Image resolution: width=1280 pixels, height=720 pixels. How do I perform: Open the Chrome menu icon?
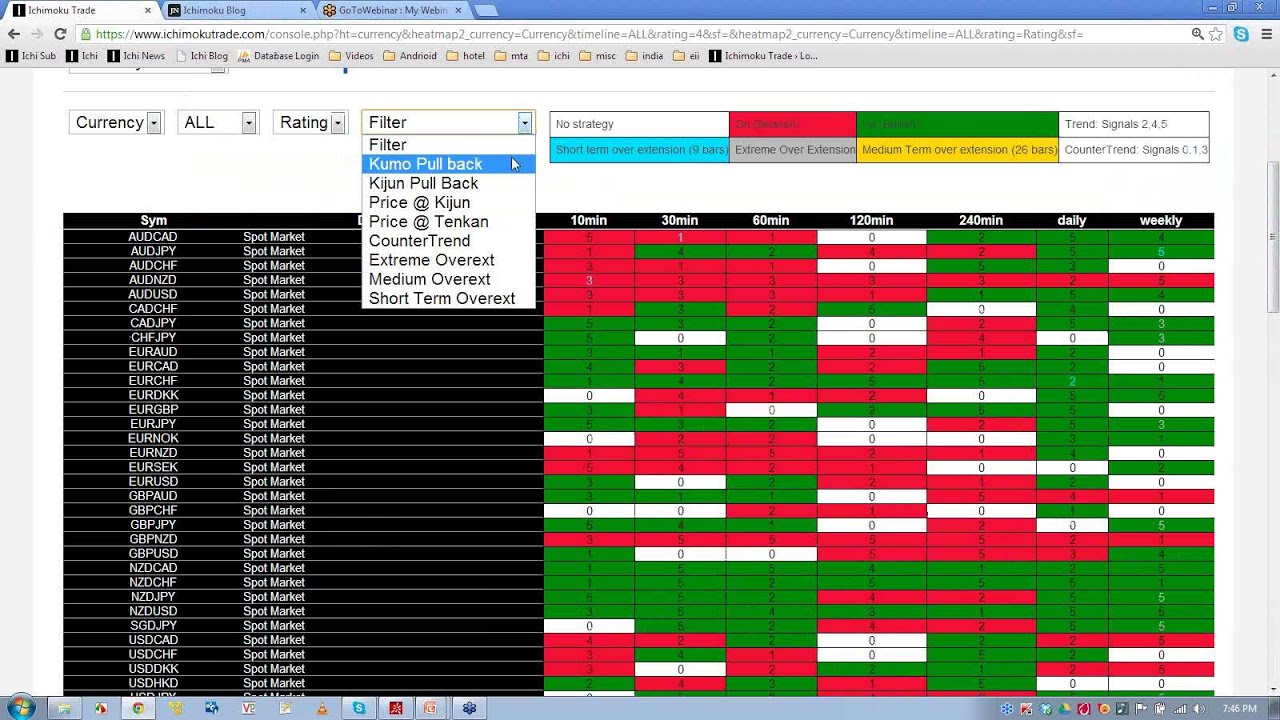click(x=1265, y=34)
